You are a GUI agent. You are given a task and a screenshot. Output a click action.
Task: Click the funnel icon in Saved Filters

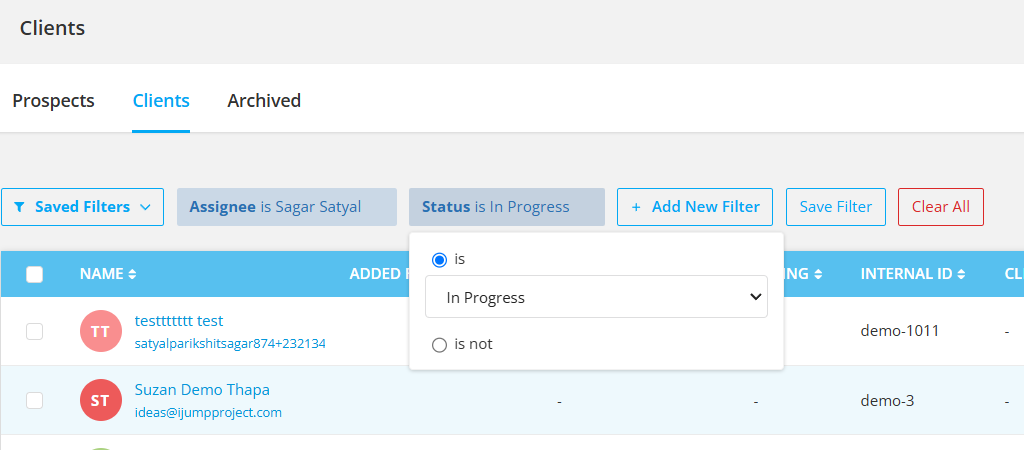(x=20, y=207)
